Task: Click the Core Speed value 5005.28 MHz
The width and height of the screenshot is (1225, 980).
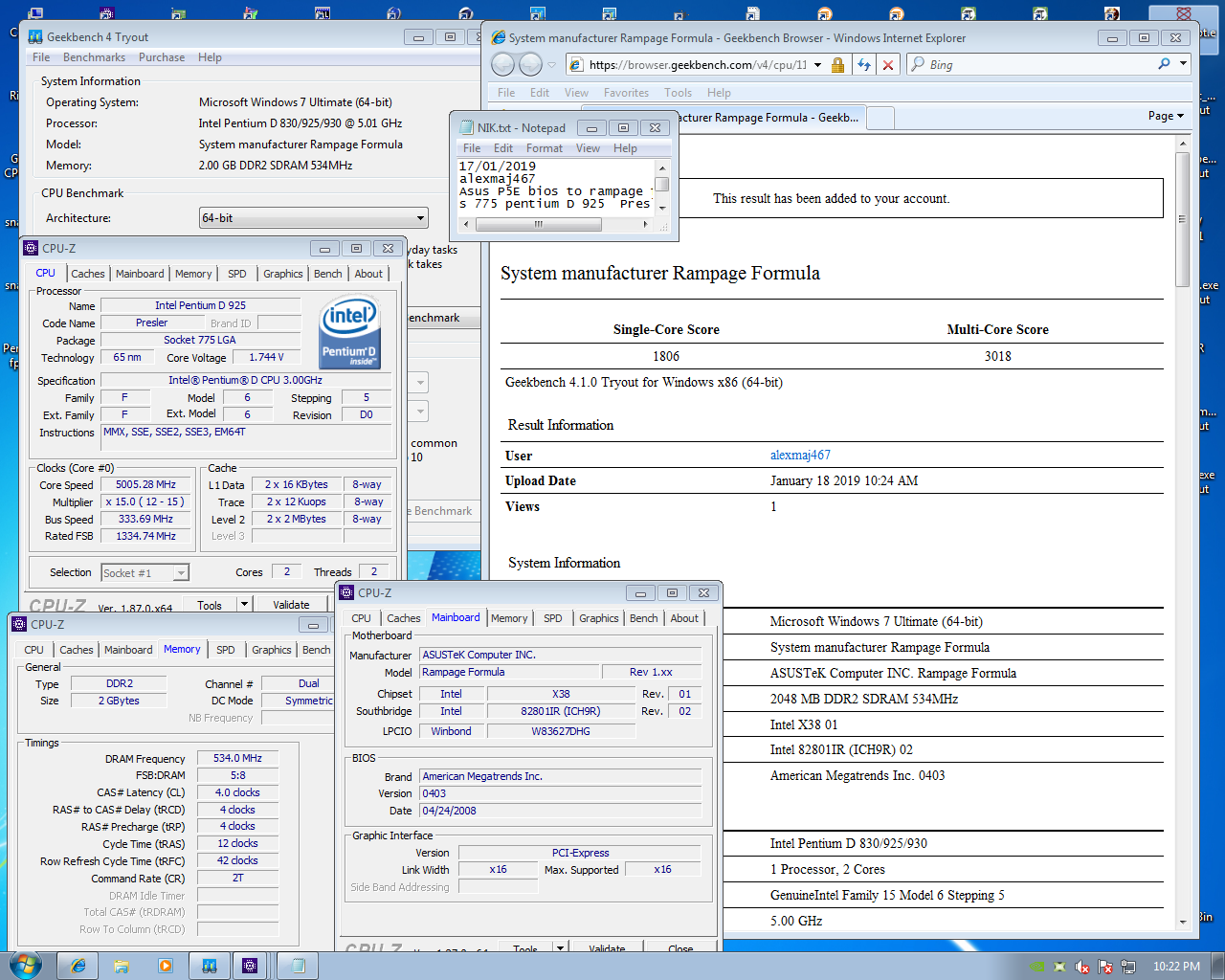Action: 146,485
